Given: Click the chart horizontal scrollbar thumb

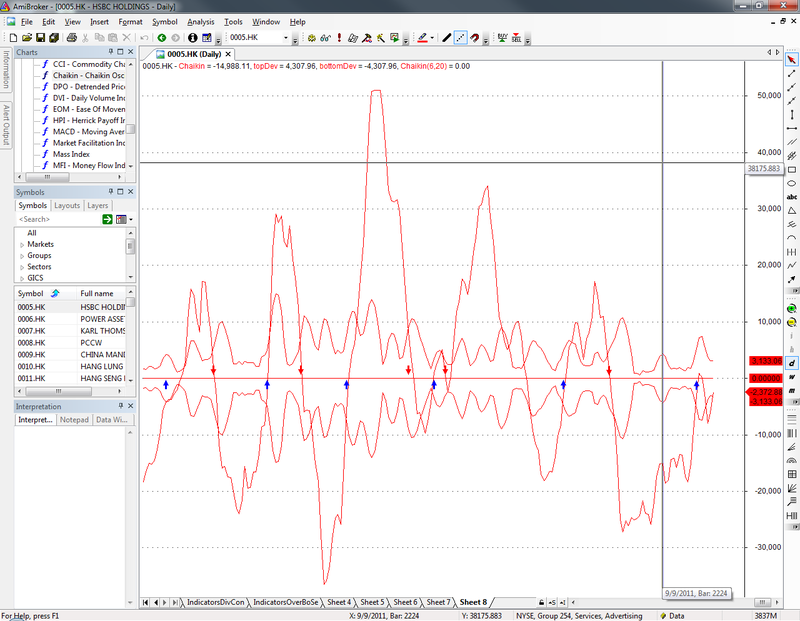Looking at the screenshot, I should (762, 603).
